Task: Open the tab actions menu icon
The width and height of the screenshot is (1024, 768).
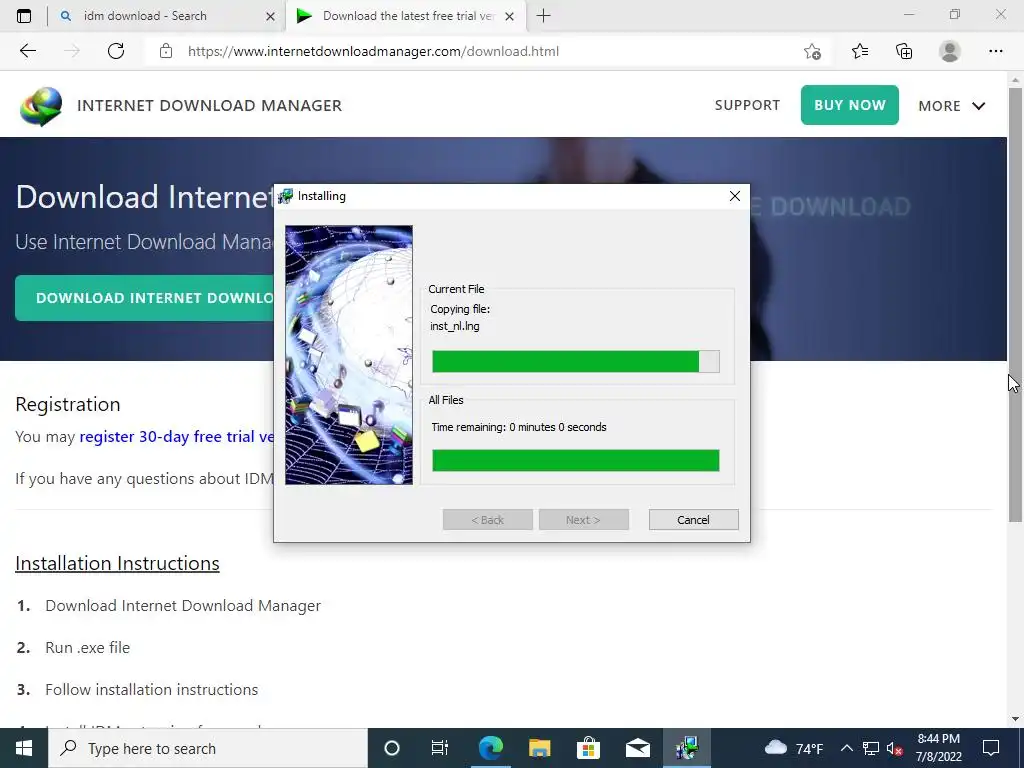Action: coord(24,16)
